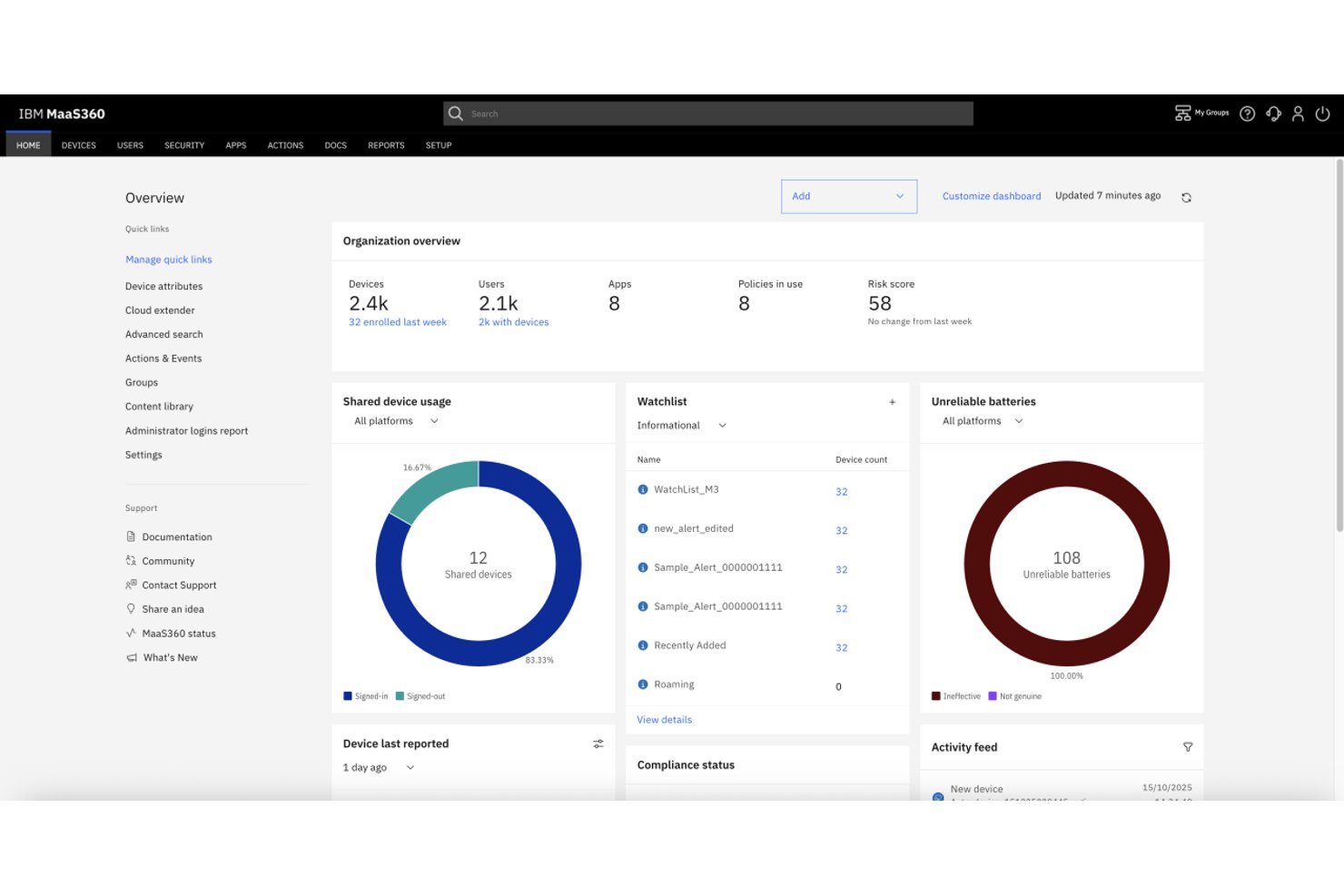Image resolution: width=1344 pixels, height=896 pixels.
Task: Click device count 32 for new_alert_edited
Action: (x=842, y=531)
